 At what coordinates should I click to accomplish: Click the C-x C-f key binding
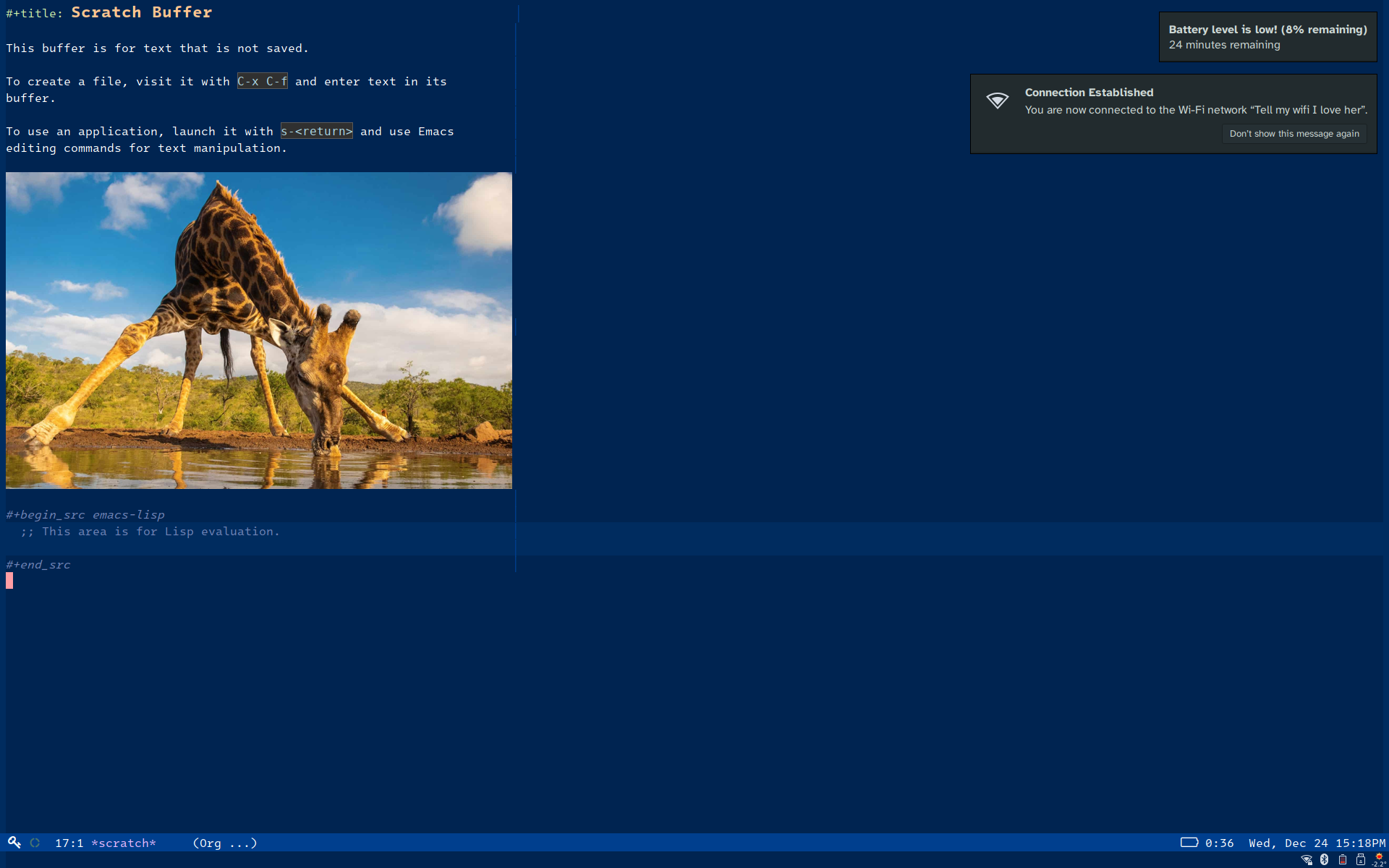point(262,82)
